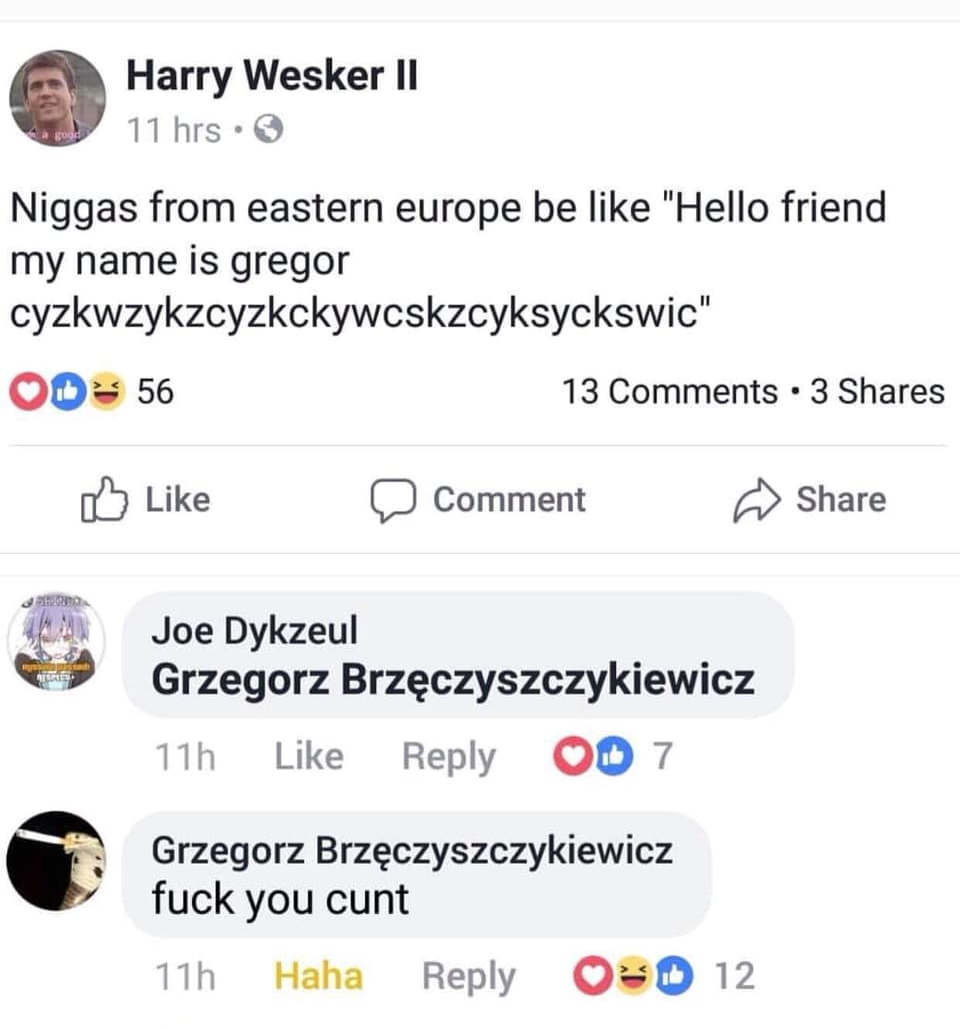Open Harry Wesker II's profile picture
This screenshot has width=960, height=1029.
(58, 98)
